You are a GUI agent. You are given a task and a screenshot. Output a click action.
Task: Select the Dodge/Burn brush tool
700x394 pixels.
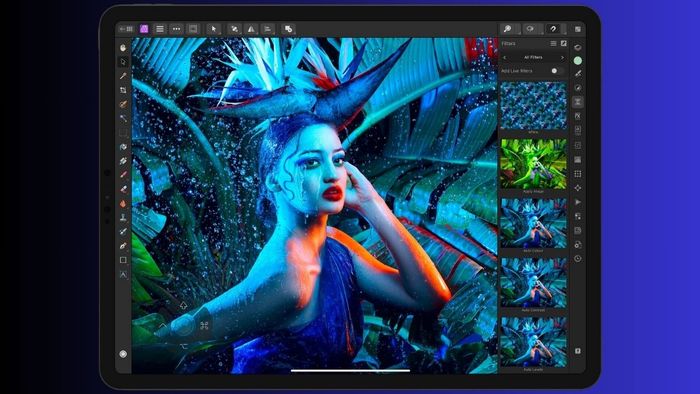(123, 203)
